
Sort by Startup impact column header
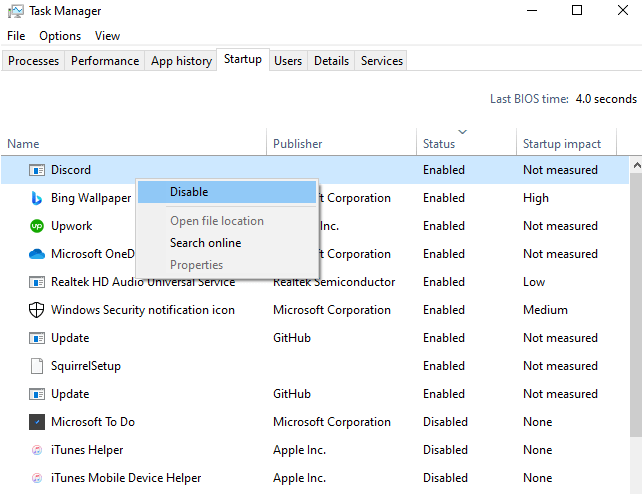coord(561,144)
